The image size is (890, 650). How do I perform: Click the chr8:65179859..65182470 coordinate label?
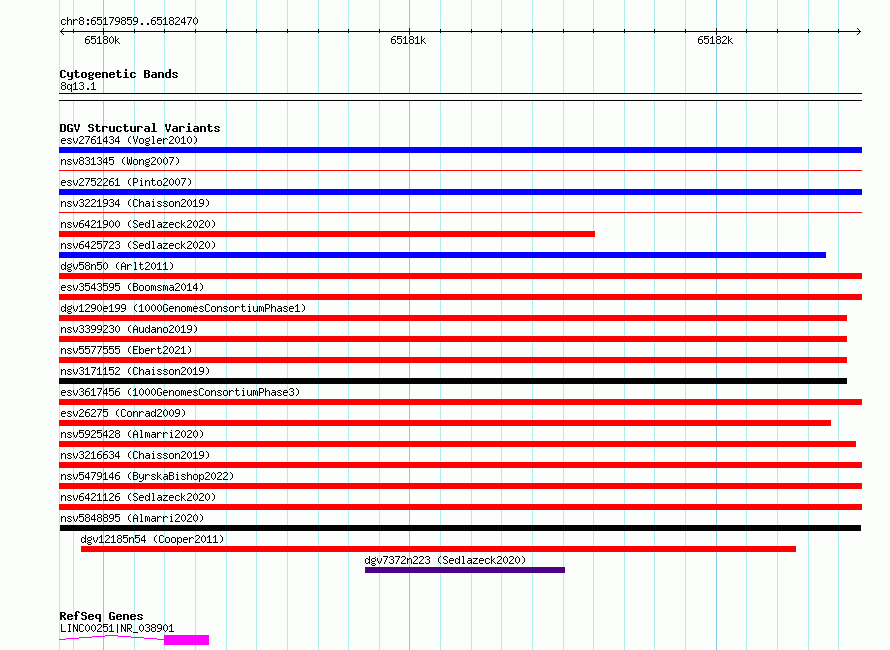coord(129,21)
